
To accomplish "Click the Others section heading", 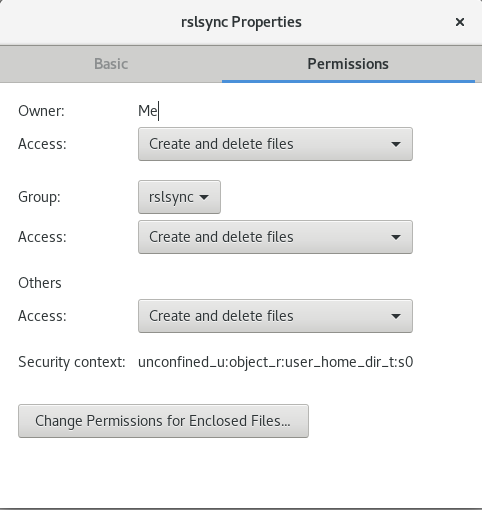I will (40, 283).
